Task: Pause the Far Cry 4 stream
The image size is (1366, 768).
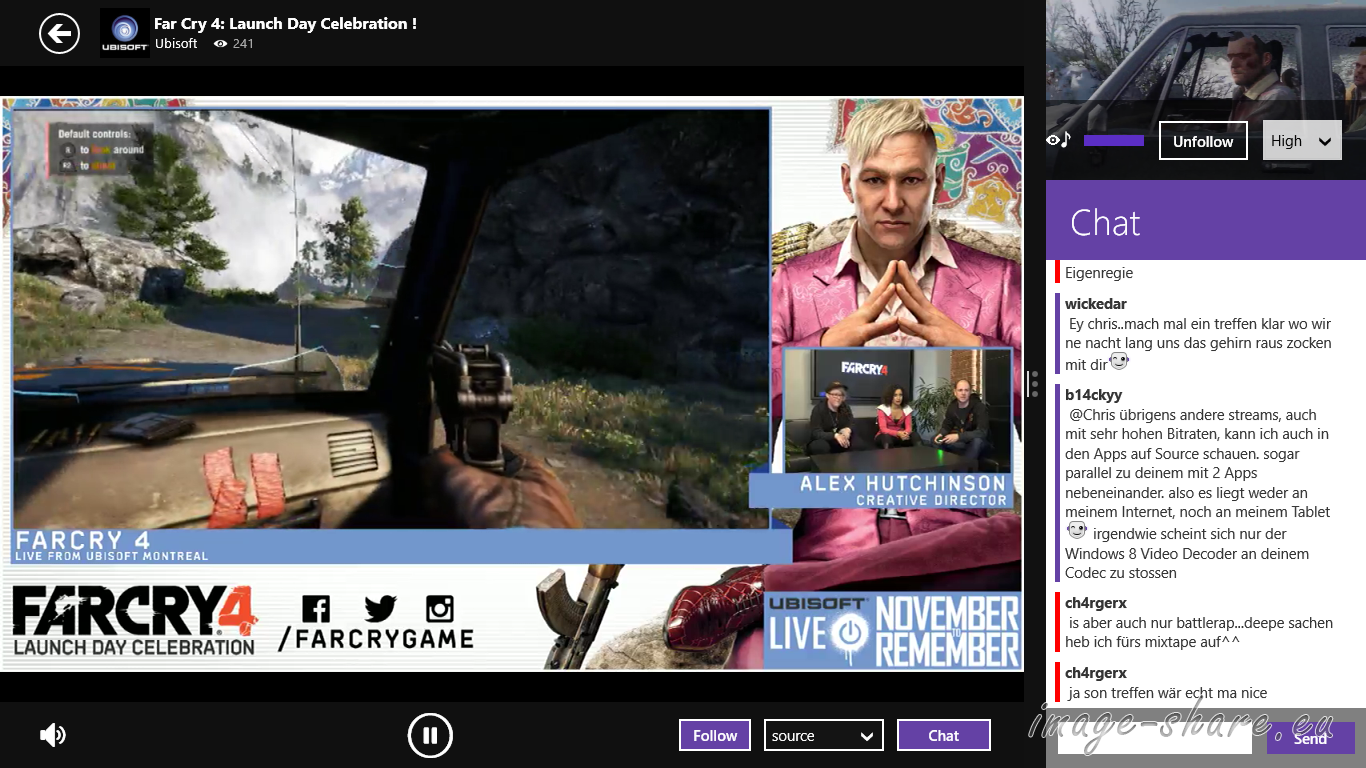Action: point(430,736)
